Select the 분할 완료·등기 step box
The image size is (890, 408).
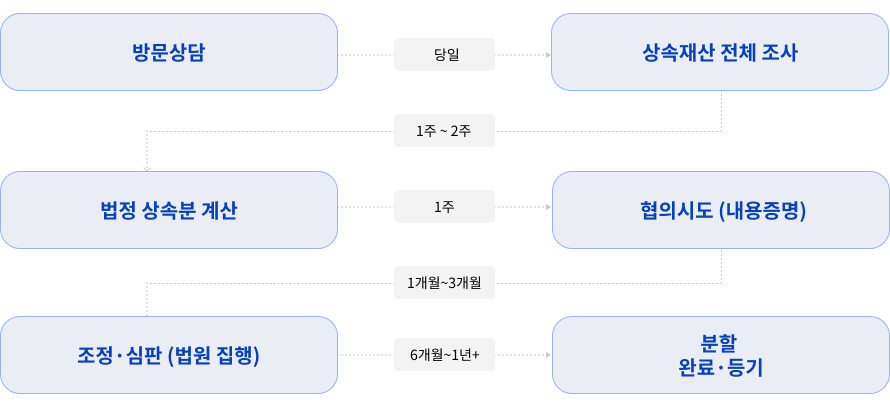pos(720,355)
